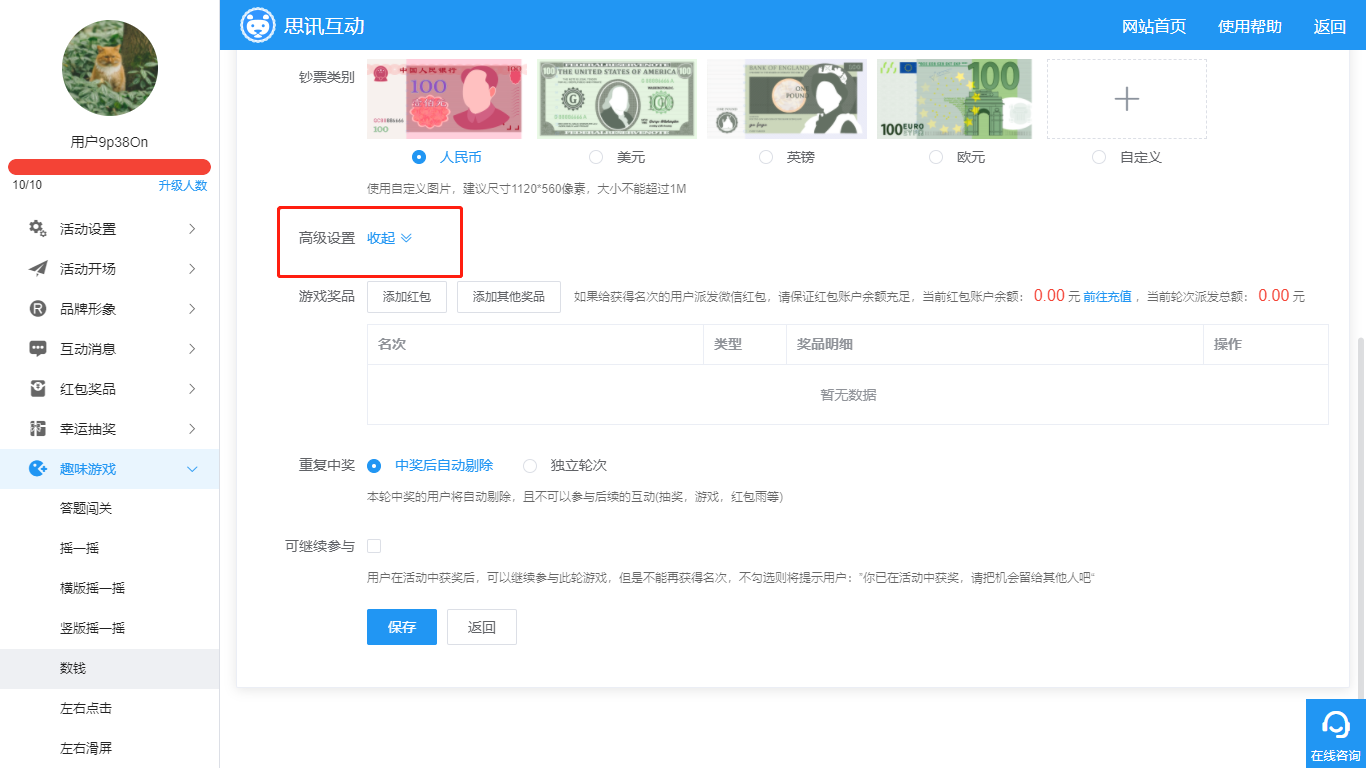Expand the 活动设置 menu chevron
Viewport: 1366px width, 768px height.
[192, 229]
